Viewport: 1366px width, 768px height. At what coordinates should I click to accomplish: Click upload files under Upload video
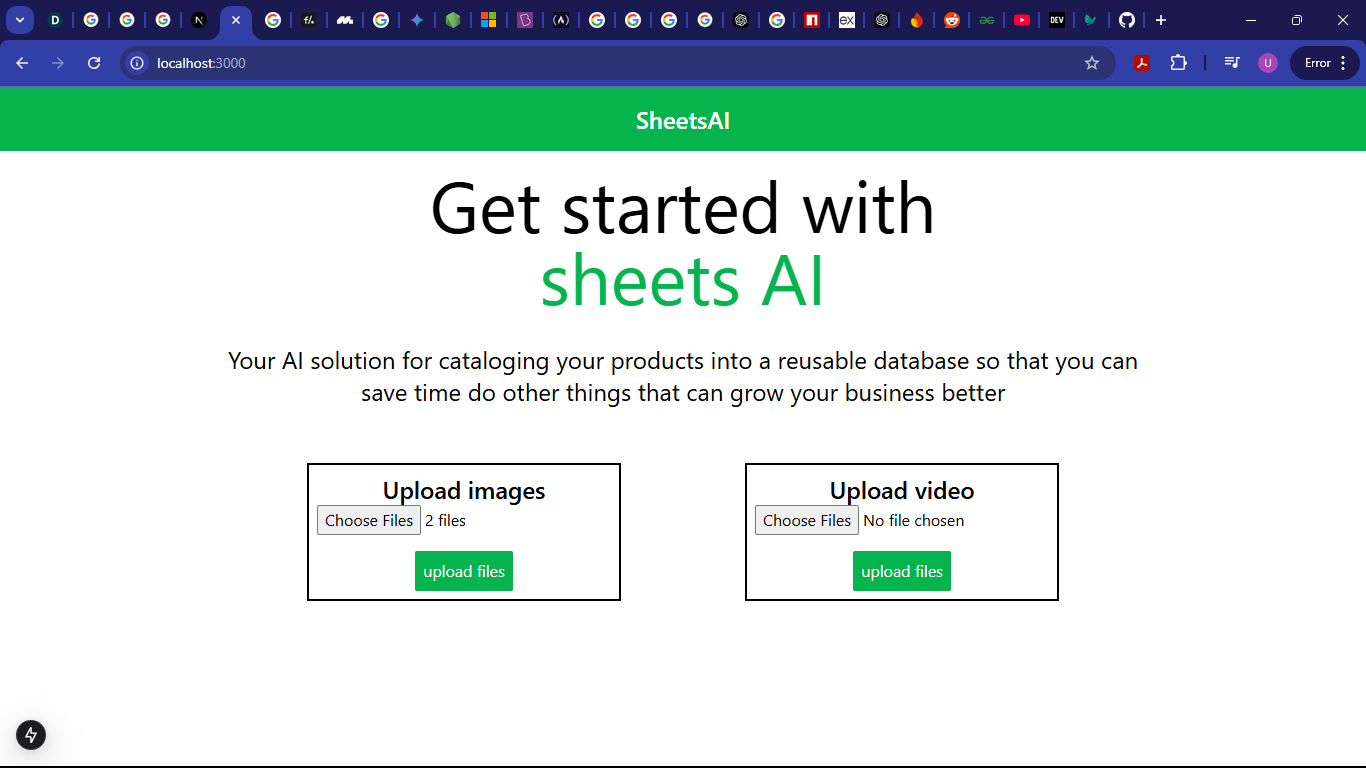[902, 571]
